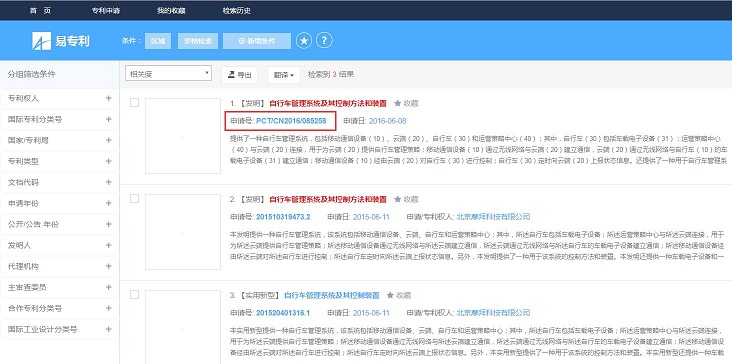Go to 首页 in top navigation

pyautogui.click(x=40, y=11)
